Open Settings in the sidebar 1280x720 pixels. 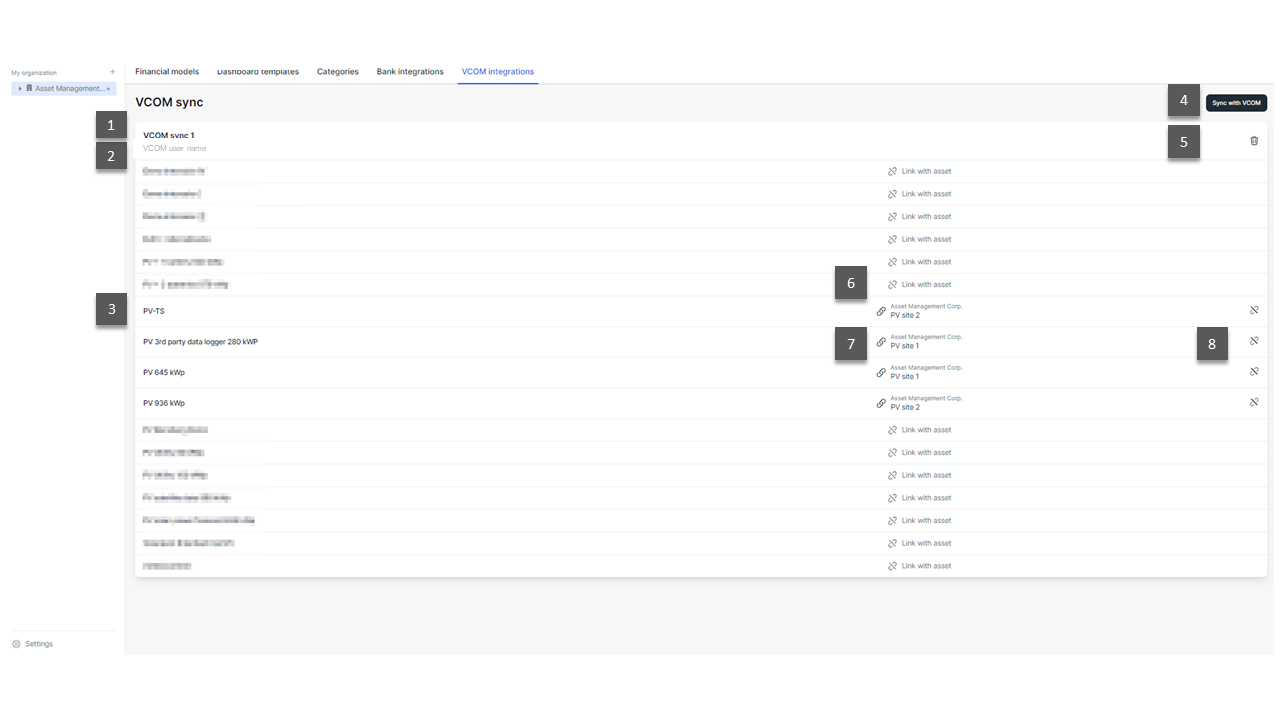[x=33, y=644]
